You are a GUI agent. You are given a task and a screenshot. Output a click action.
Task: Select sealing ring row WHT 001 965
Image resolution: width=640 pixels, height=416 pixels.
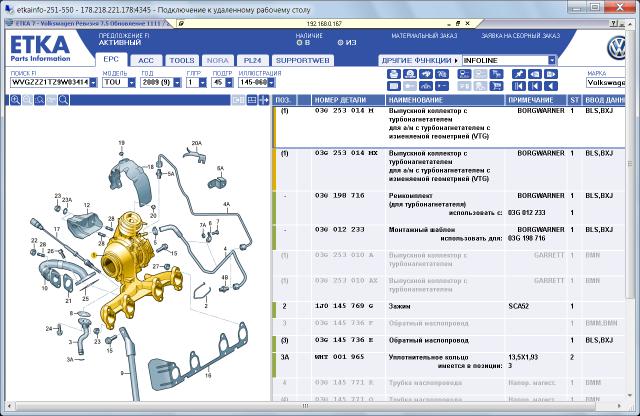[449, 365]
